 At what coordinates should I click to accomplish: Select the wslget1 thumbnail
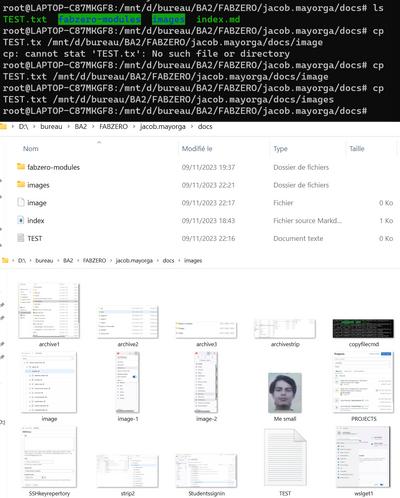tap(363, 457)
